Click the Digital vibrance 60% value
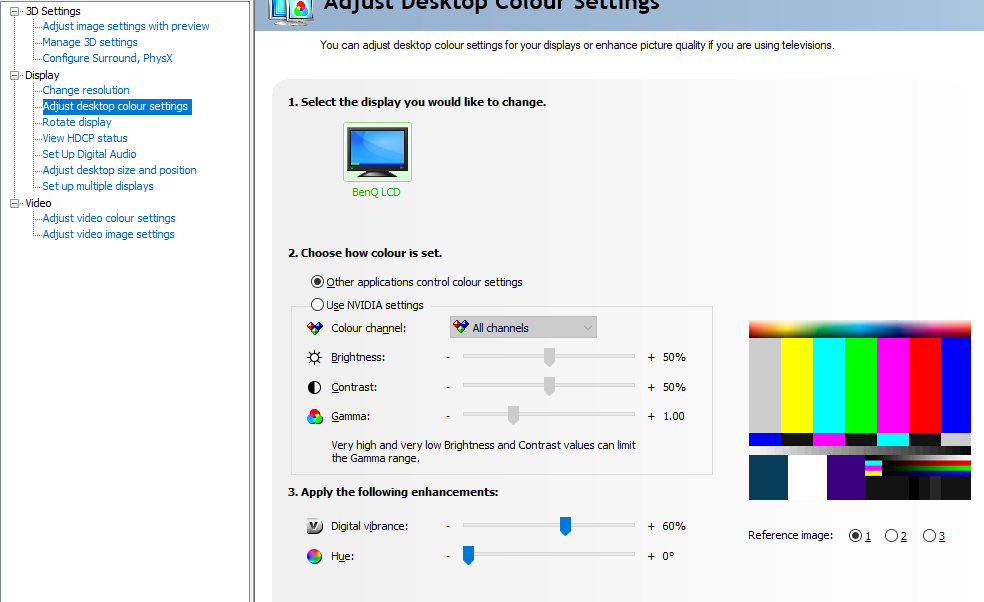Image resolution: width=984 pixels, height=602 pixels. (x=674, y=527)
